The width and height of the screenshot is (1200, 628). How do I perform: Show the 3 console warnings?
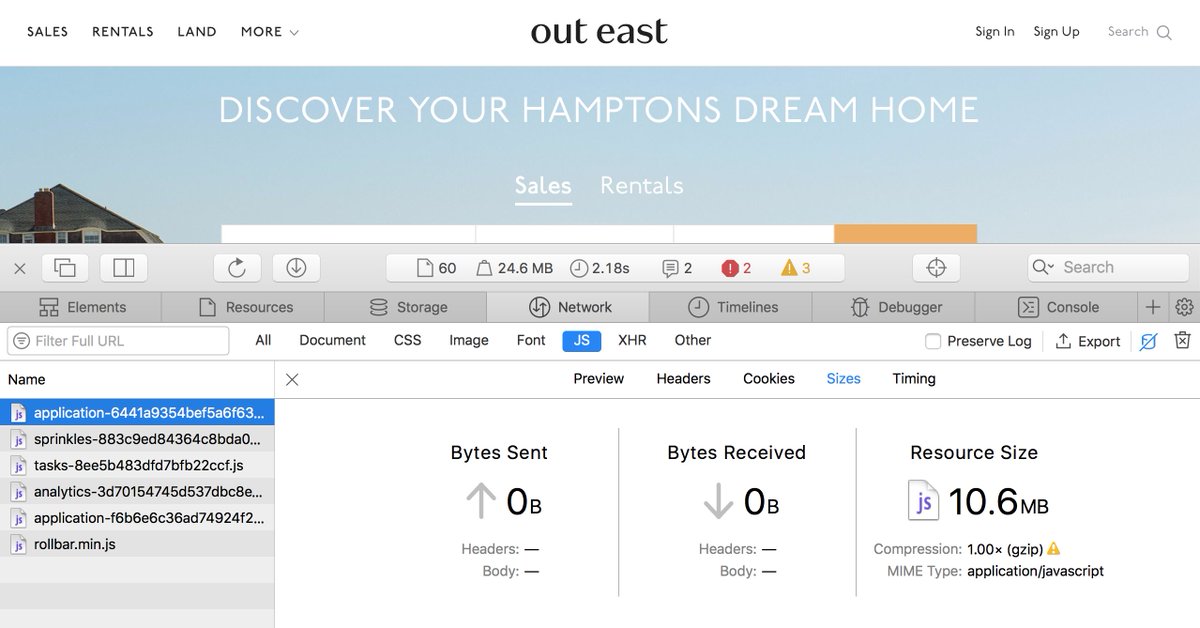coord(796,268)
